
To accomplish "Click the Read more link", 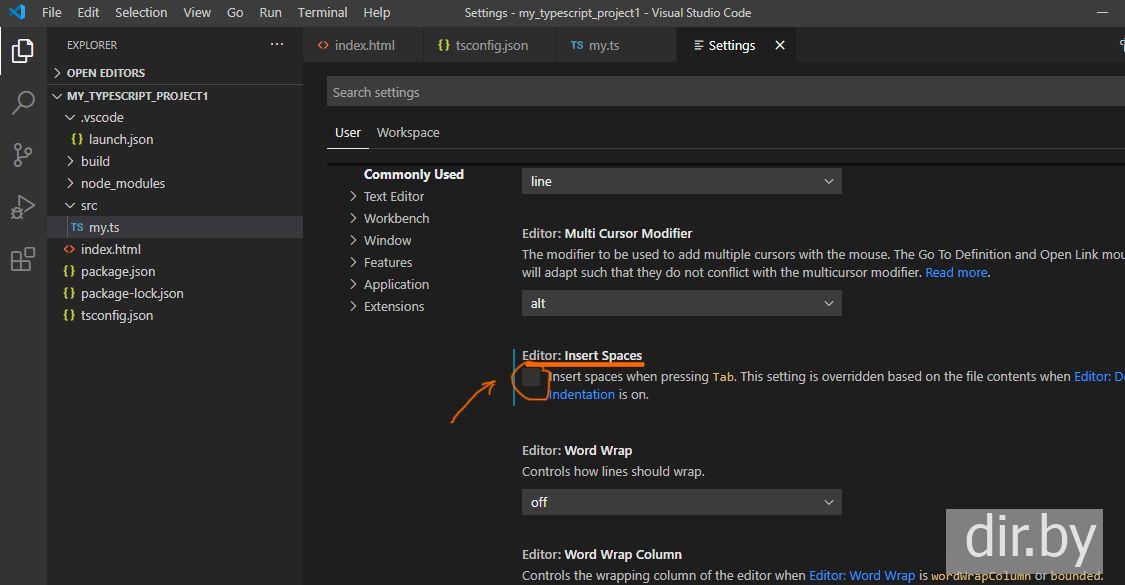I will click(x=956, y=272).
